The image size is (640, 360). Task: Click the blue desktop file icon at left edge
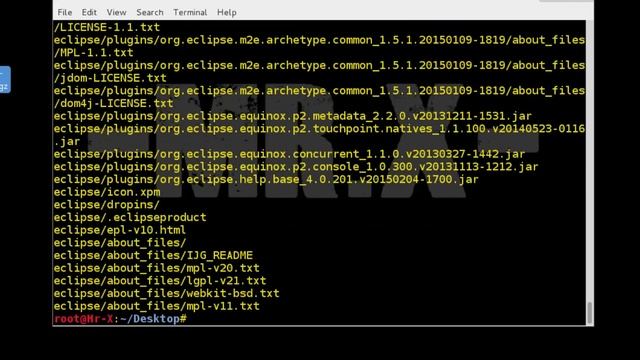coord(5,80)
